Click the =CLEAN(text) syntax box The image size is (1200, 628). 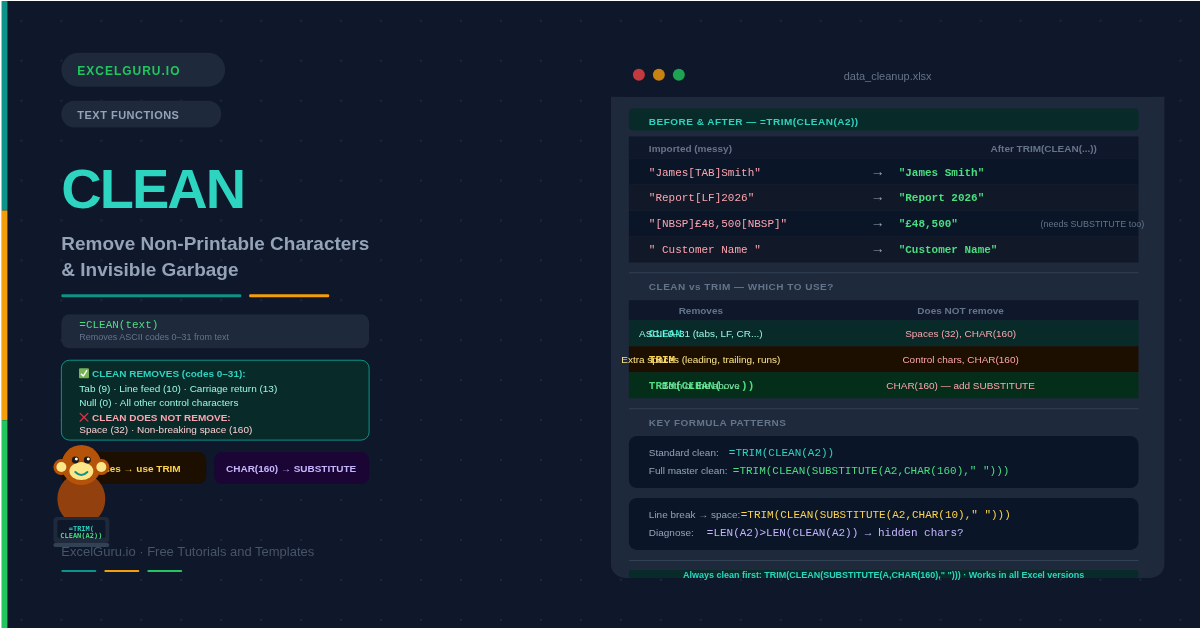(x=215, y=331)
